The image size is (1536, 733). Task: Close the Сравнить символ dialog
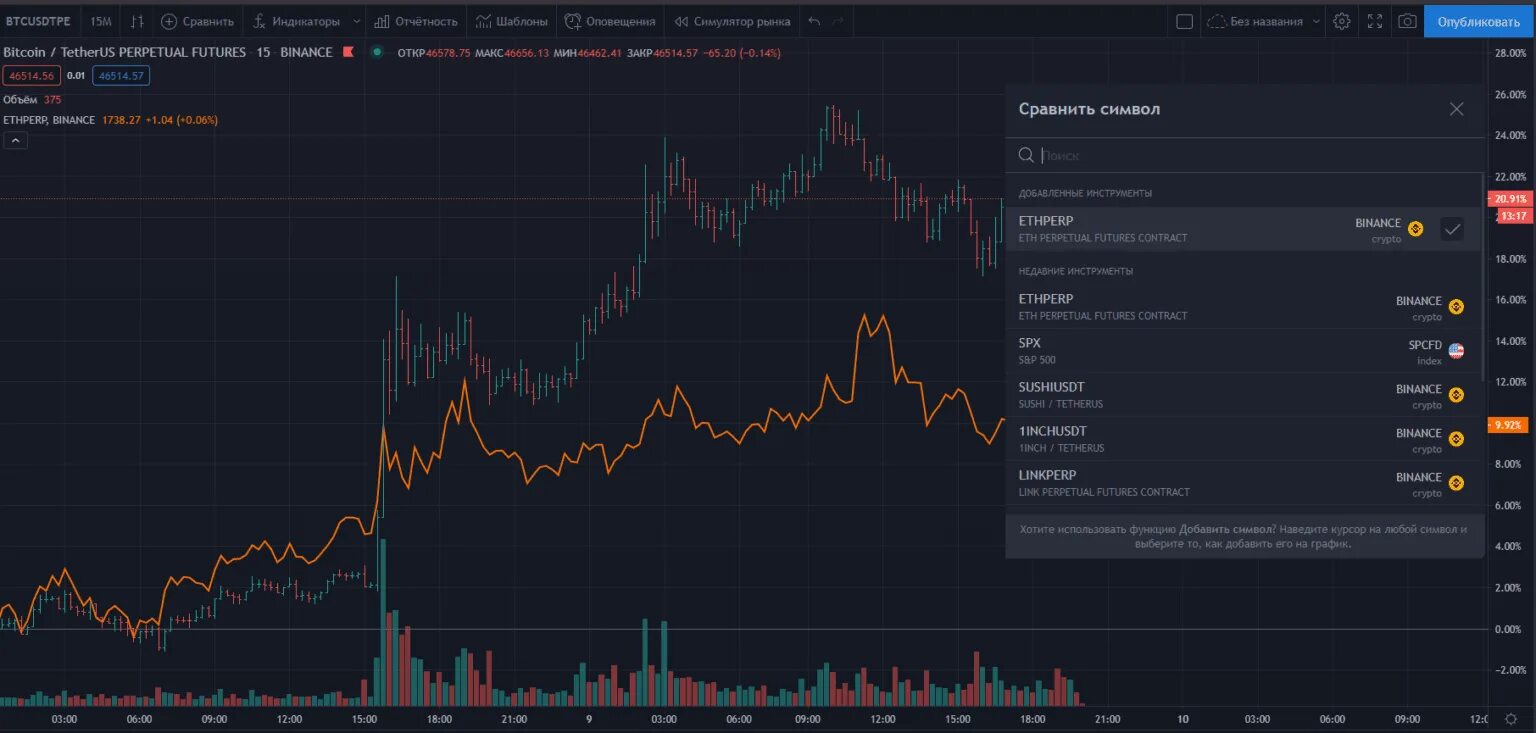tap(1456, 109)
